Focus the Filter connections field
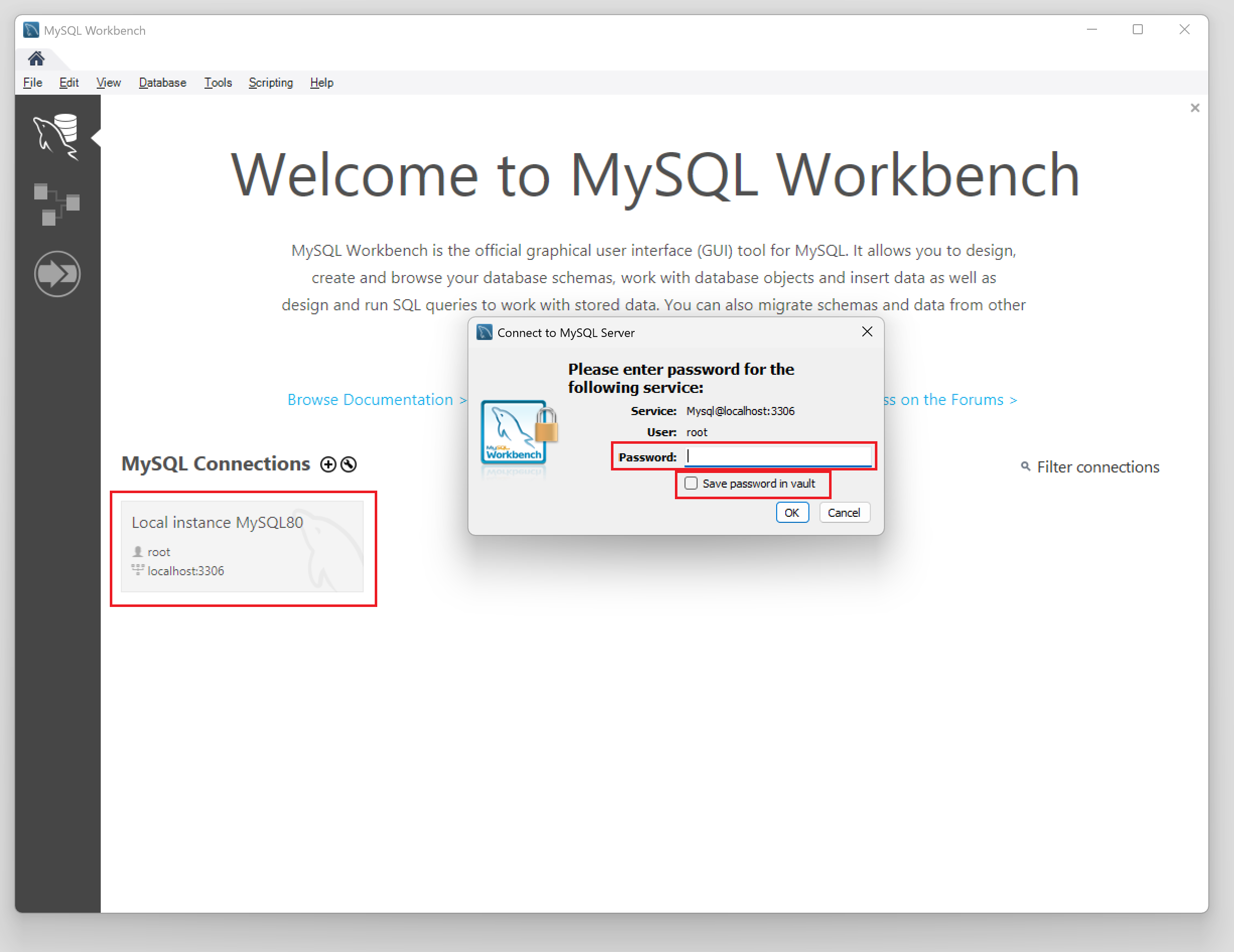The width and height of the screenshot is (1234, 952). (1098, 466)
